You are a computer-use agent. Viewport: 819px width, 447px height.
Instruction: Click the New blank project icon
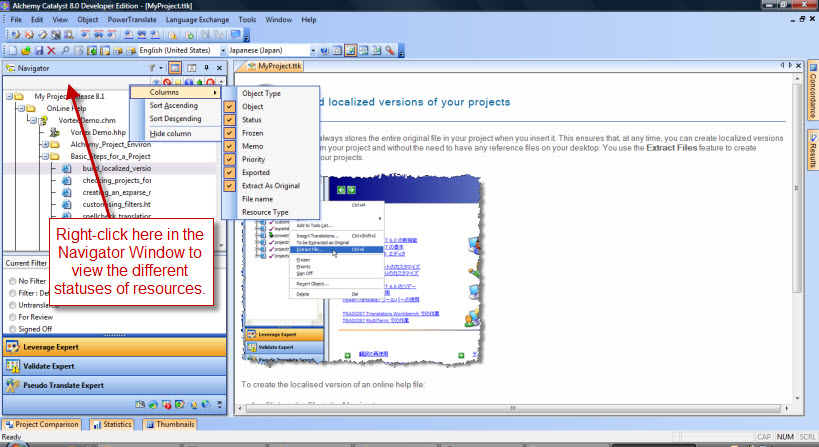point(13,51)
